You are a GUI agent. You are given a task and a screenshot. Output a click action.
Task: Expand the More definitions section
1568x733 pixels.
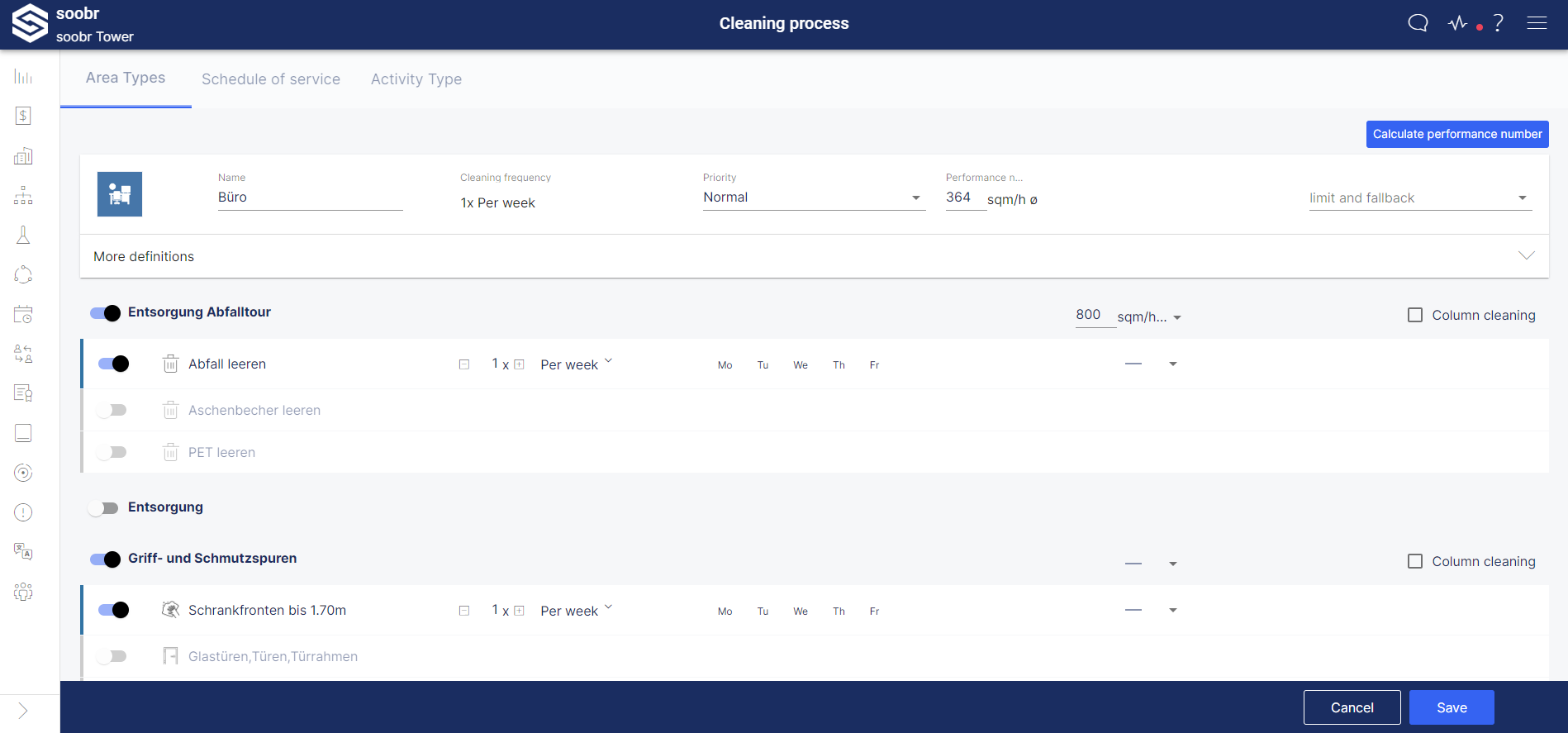click(814, 256)
